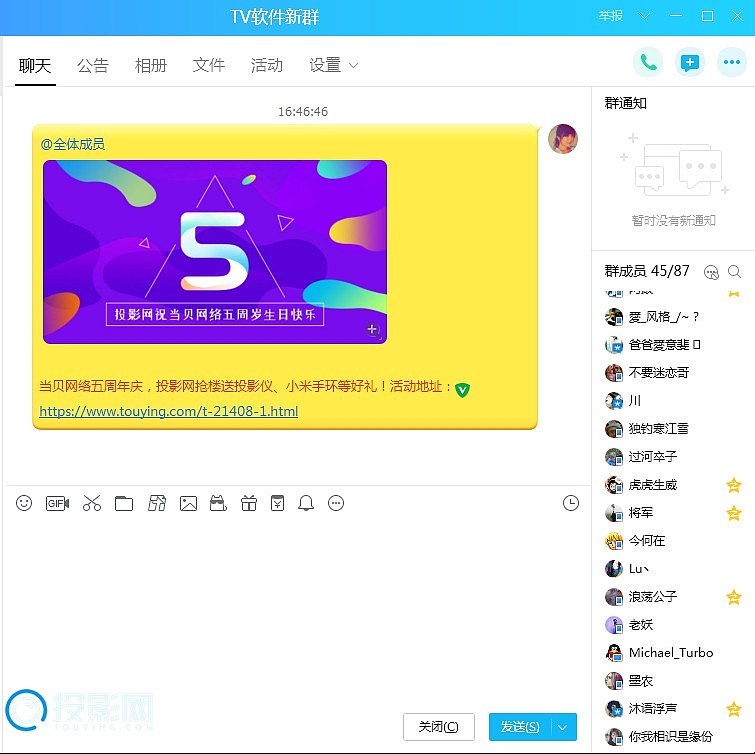Click the sender's avatar photo
Image resolution: width=755 pixels, height=754 pixels.
[x=562, y=139]
